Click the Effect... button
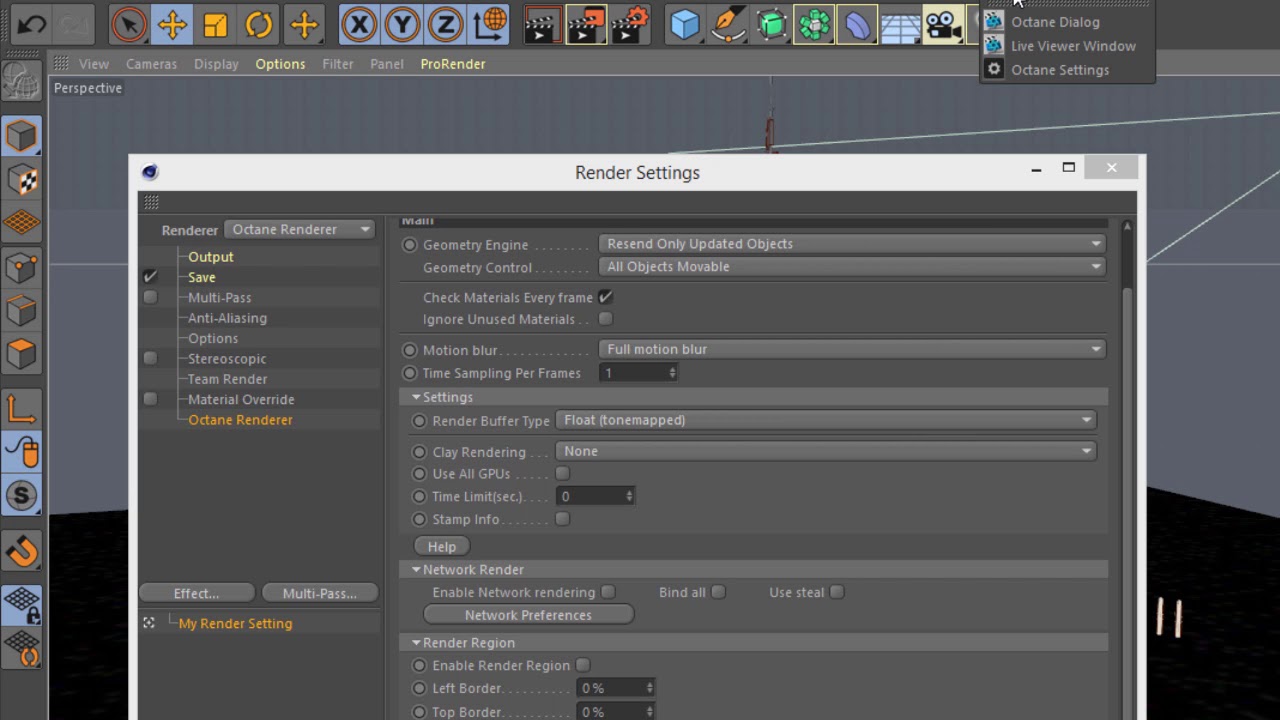This screenshot has width=1280, height=720. click(x=195, y=593)
